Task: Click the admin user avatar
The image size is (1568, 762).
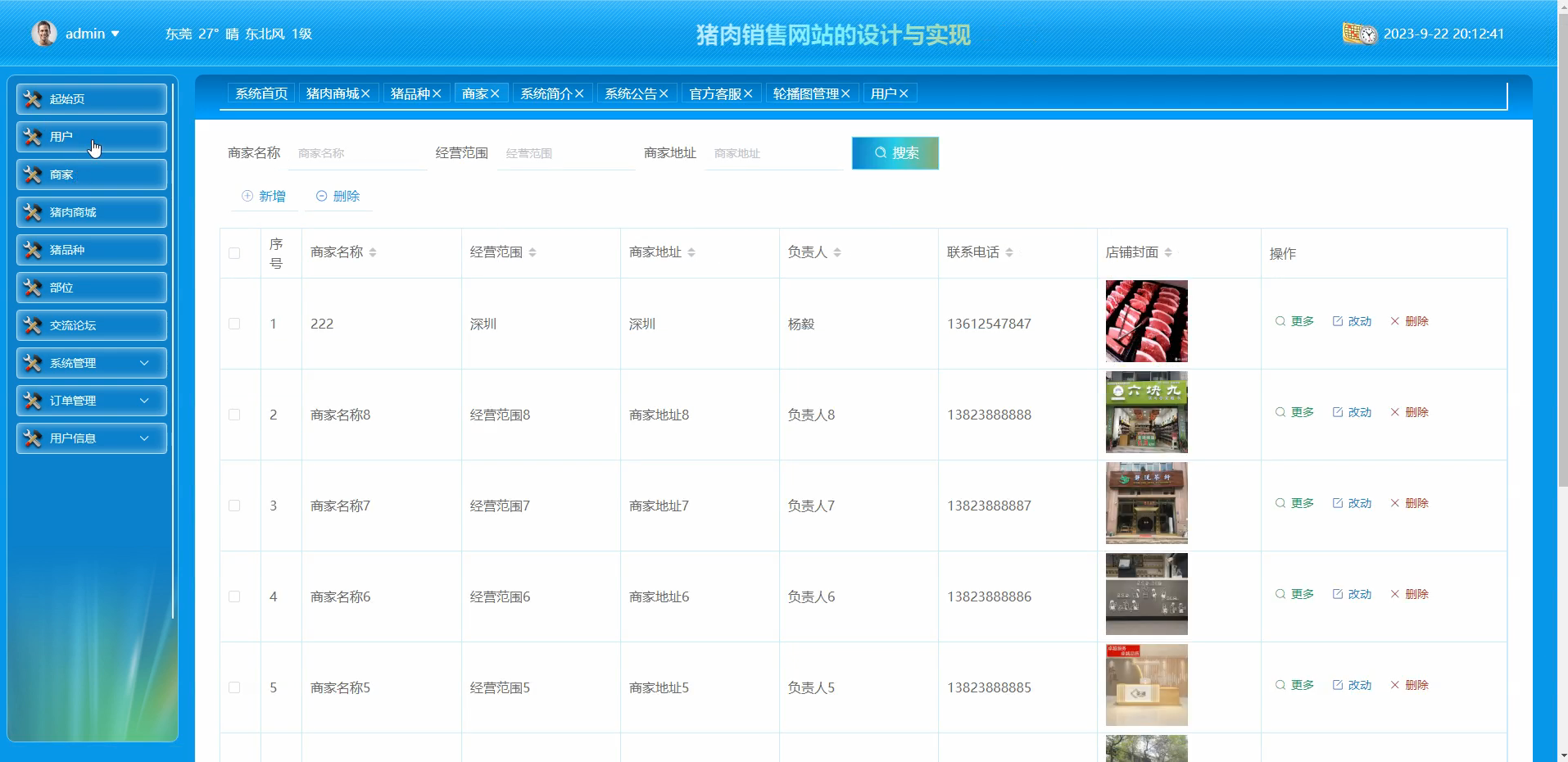Action: (x=44, y=34)
